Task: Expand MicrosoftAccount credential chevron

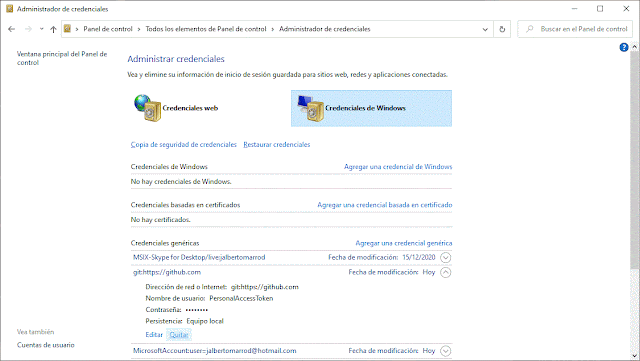Action: coord(446,351)
